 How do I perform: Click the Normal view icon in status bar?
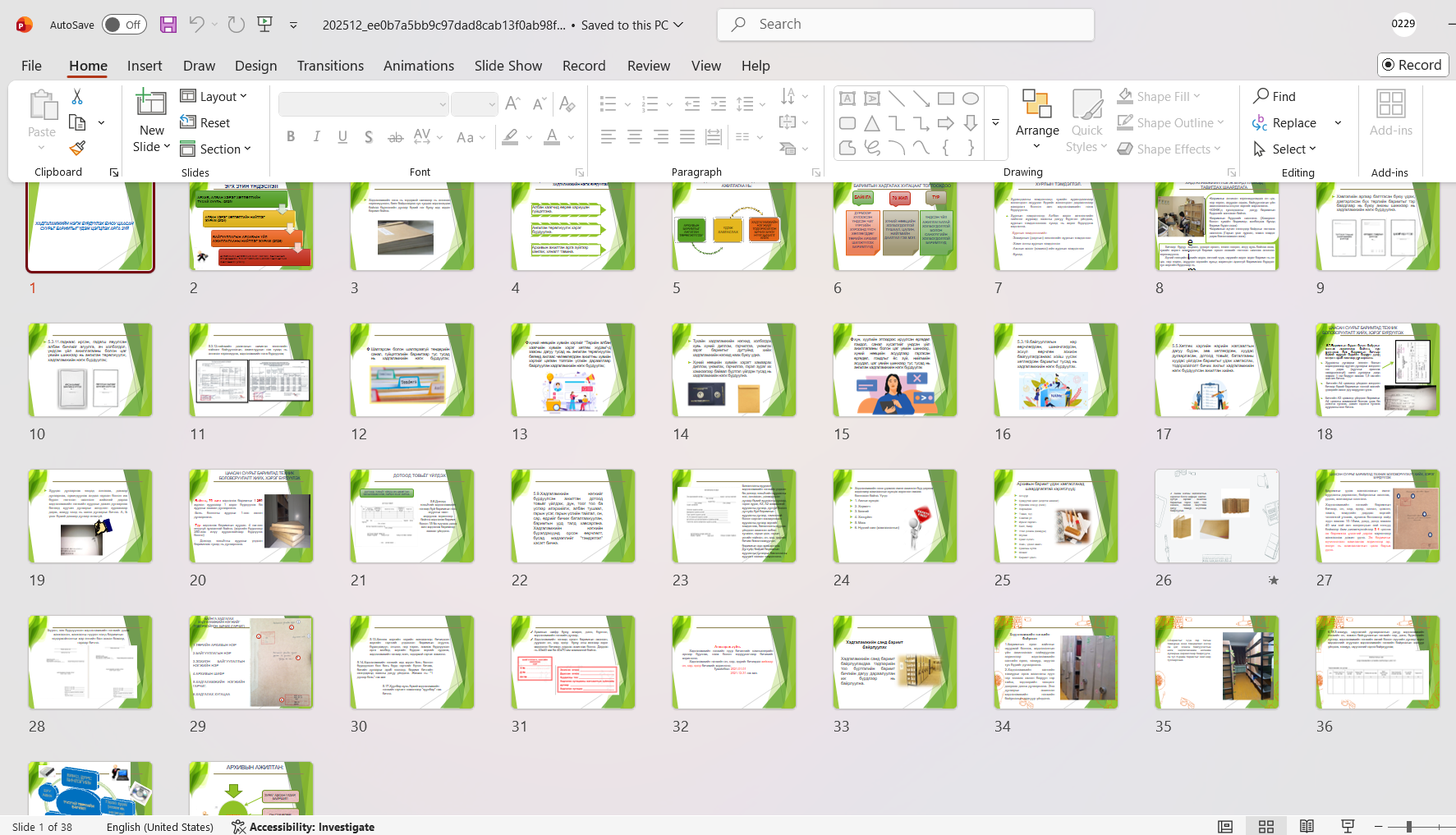pyautogui.click(x=1225, y=826)
